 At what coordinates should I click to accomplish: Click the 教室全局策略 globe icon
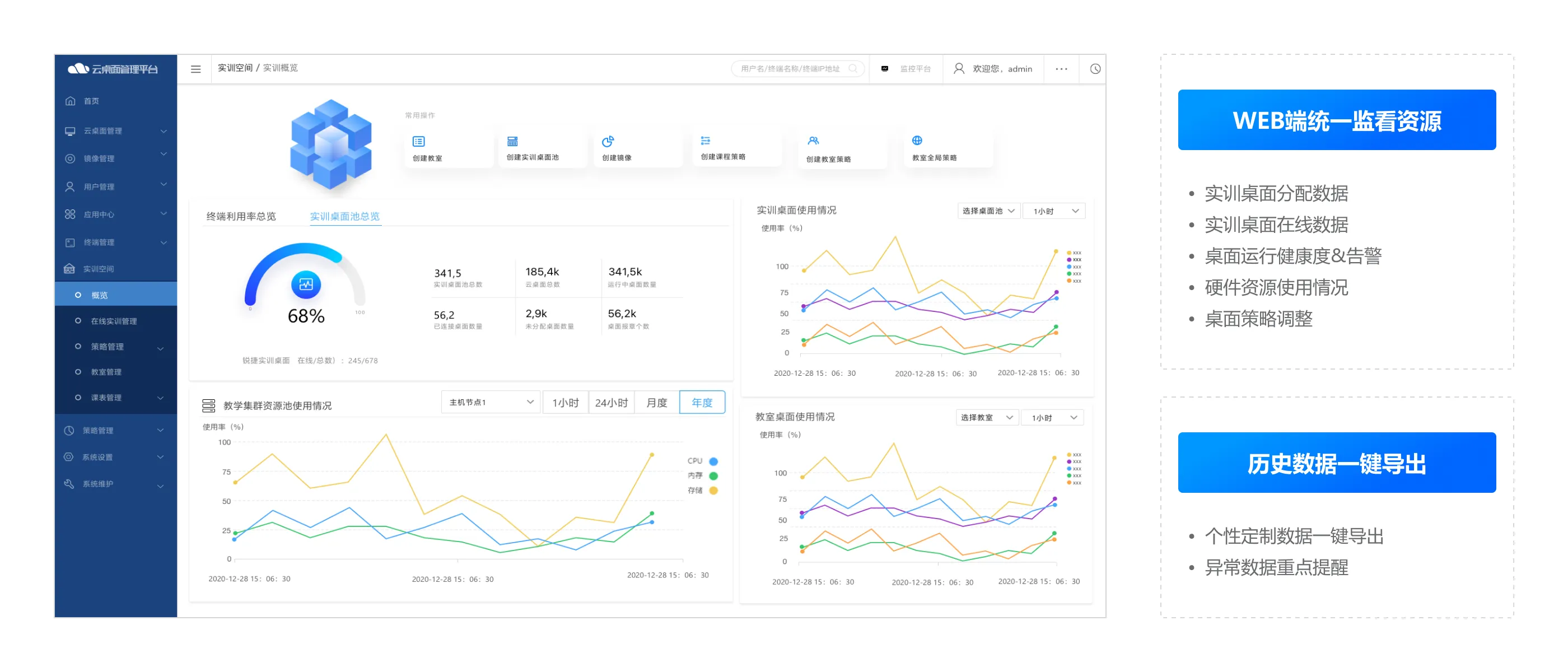coord(917,141)
